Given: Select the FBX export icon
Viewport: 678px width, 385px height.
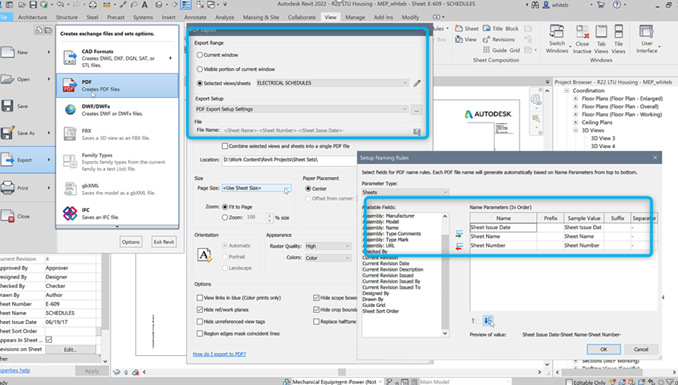Looking at the screenshot, I should 70,134.
